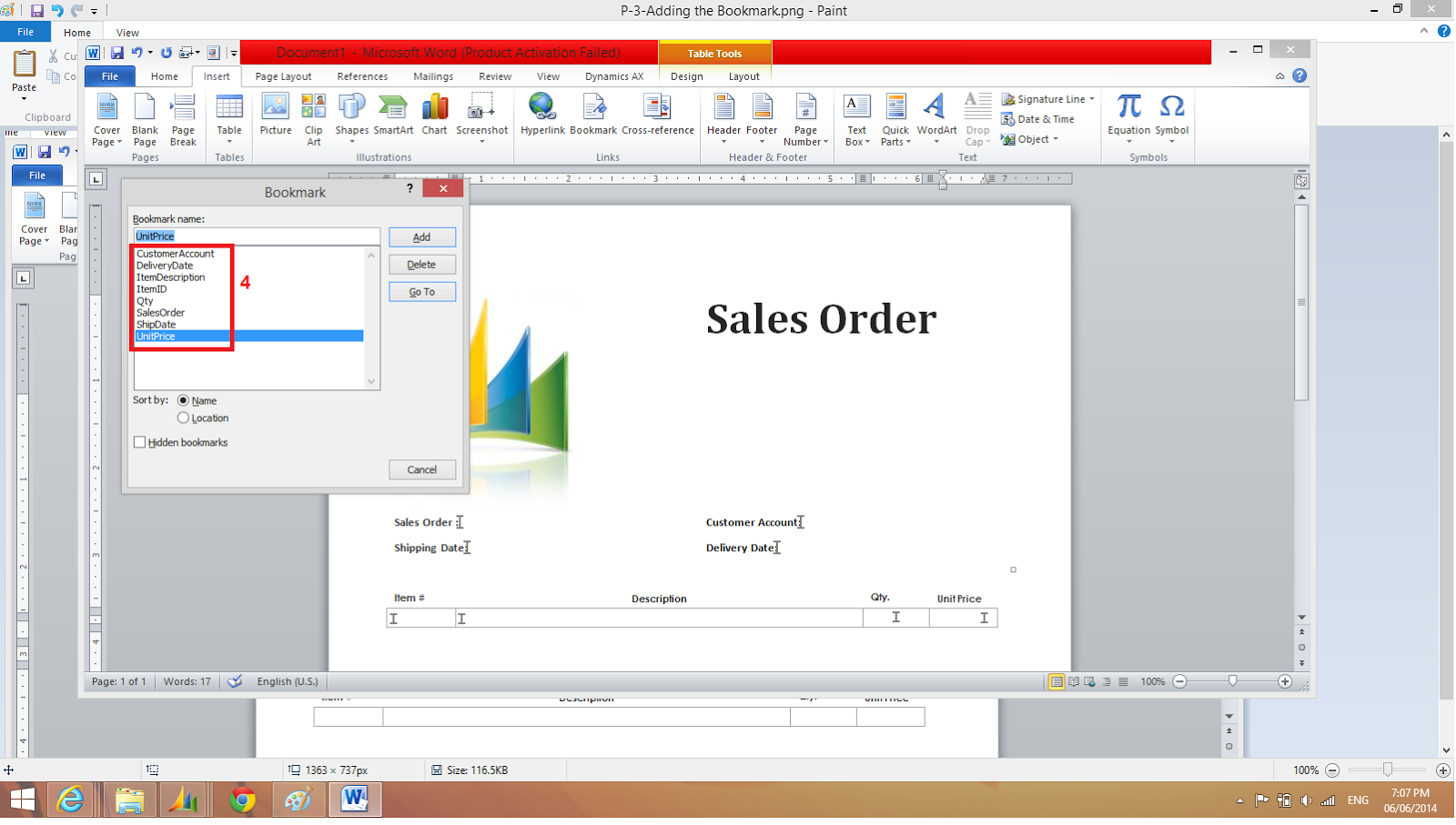Open the References tab

[362, 76]
